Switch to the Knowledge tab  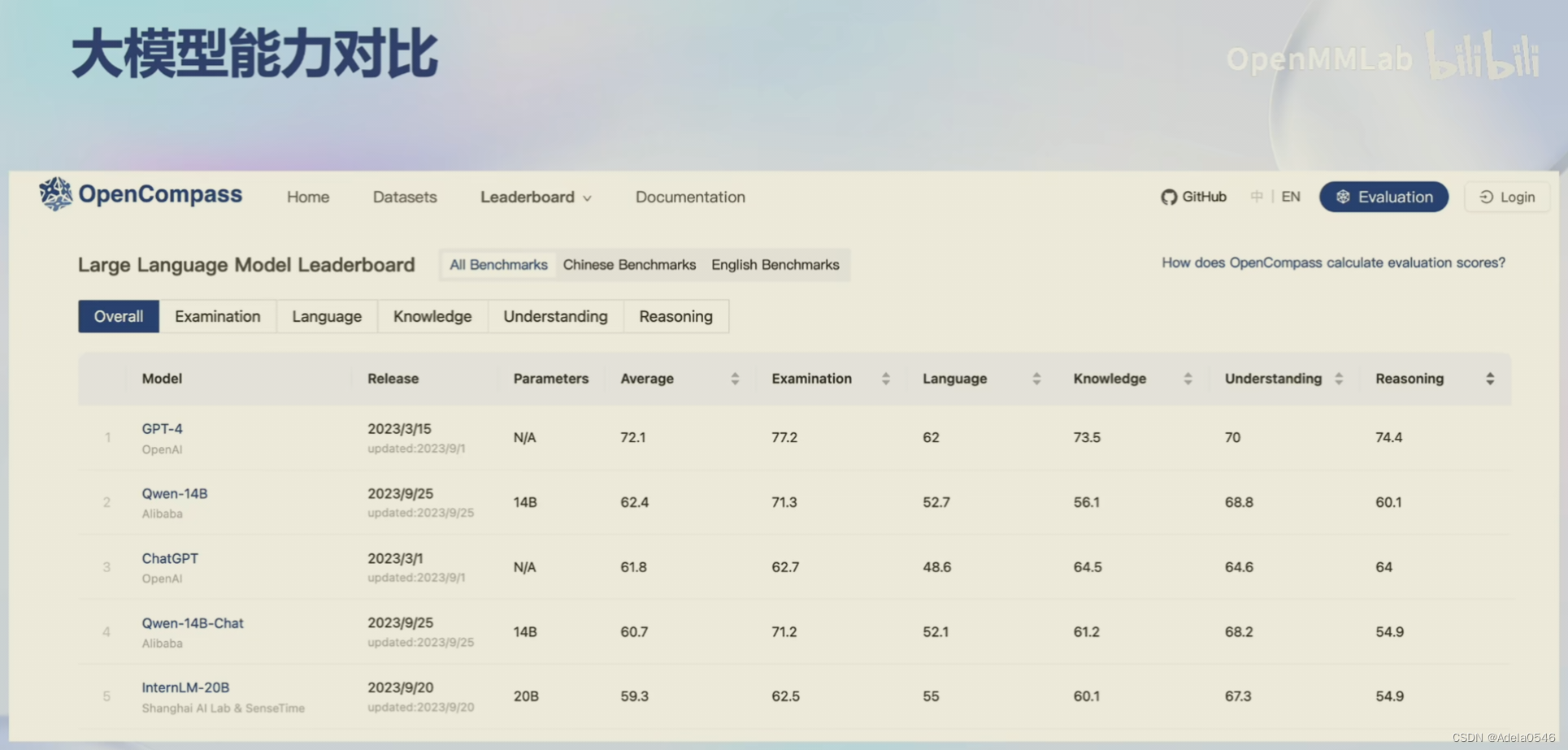coord(432,317)
